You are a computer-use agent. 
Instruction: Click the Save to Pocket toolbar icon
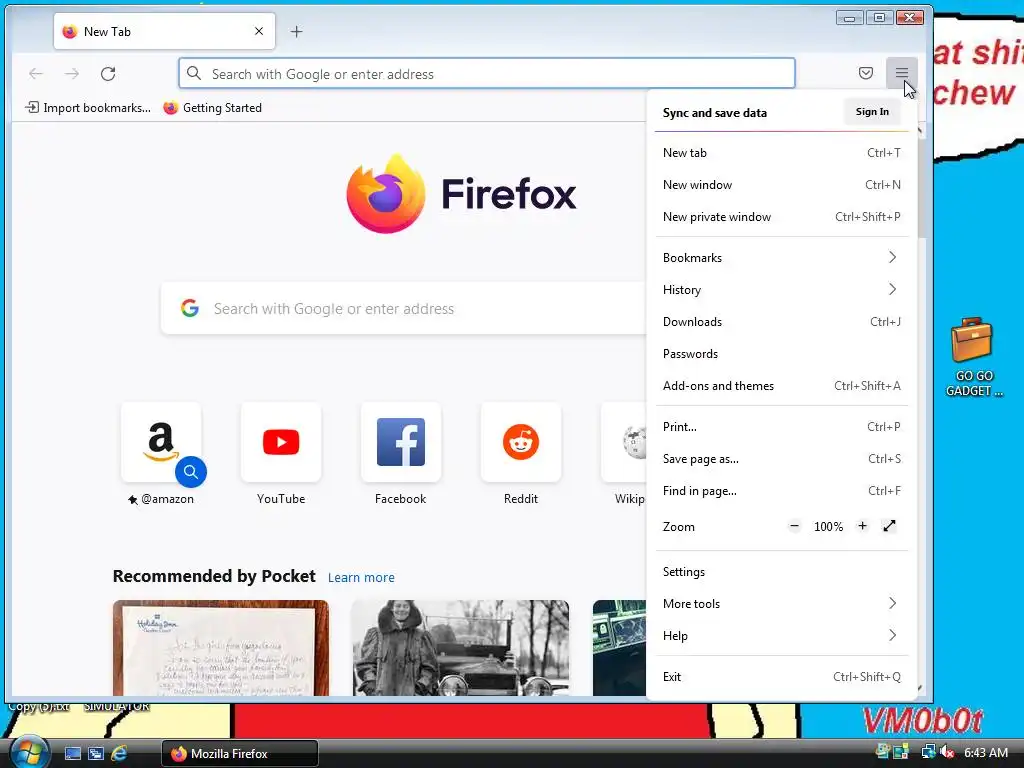click(865, 73)
